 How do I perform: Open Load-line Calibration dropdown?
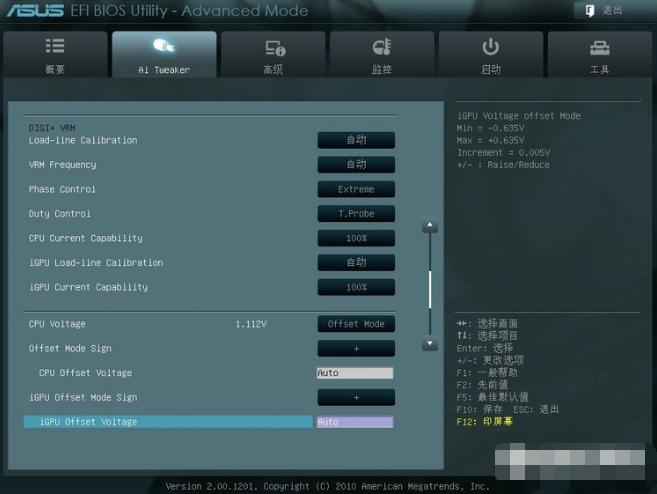click(356, 141)
